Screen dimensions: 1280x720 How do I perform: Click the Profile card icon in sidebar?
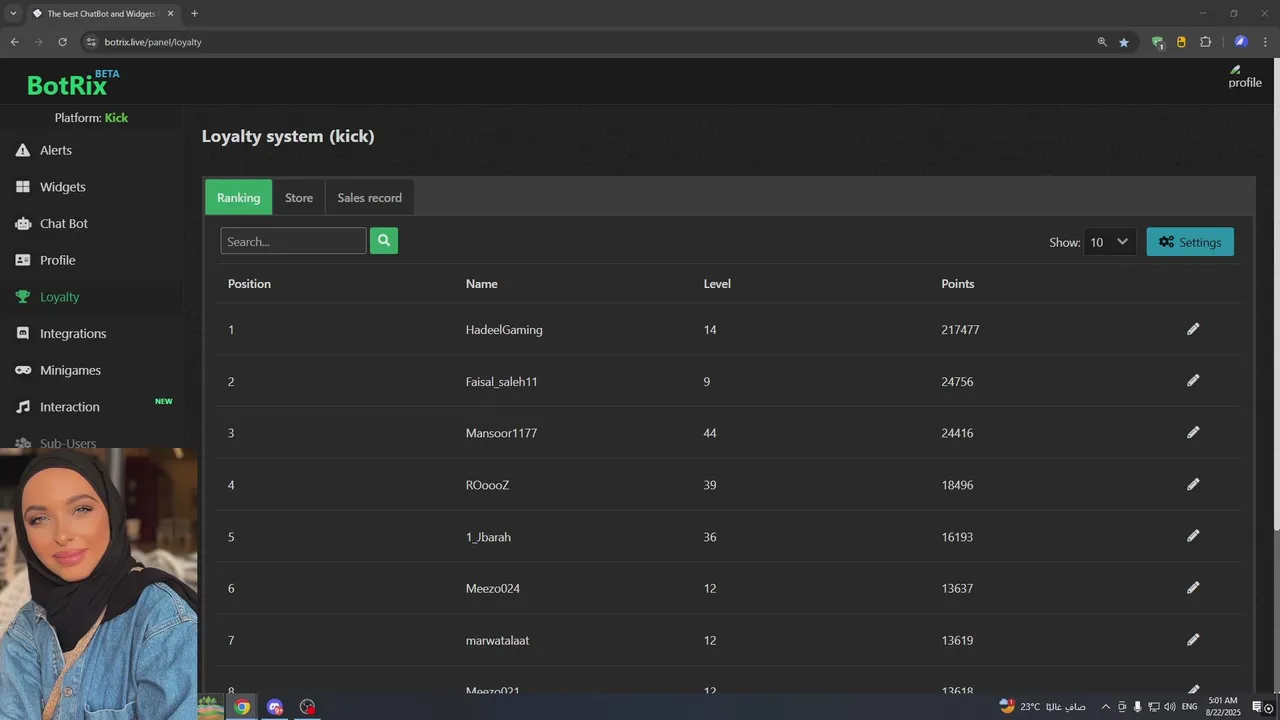pyautogui.click(x=22, y=260)
